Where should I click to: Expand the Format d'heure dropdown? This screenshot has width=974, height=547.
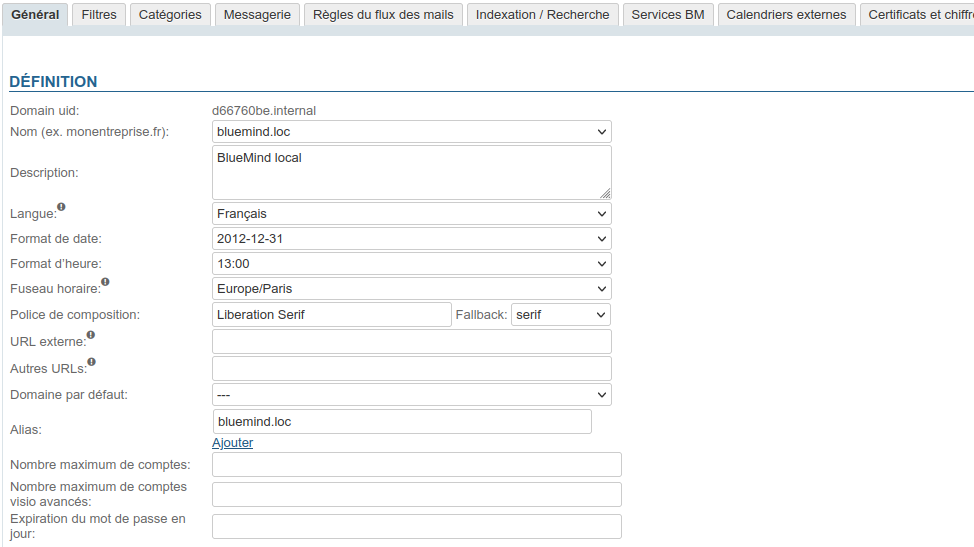pos(411,264)
